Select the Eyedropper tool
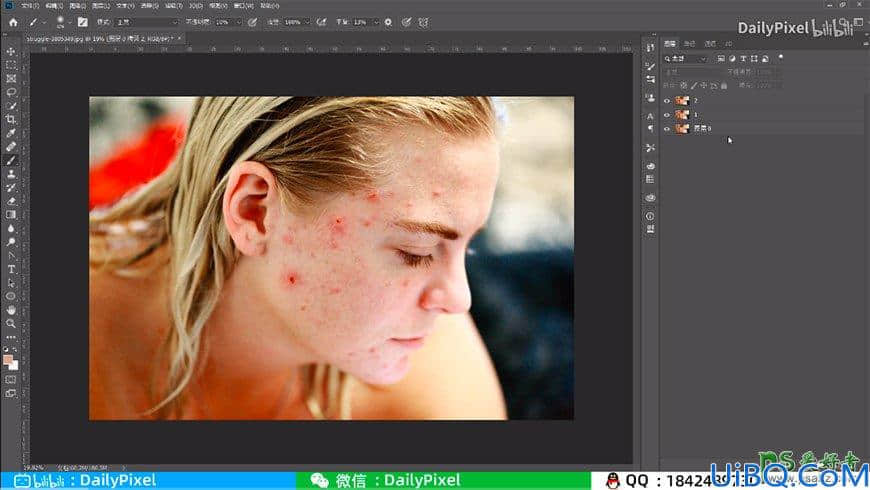 [x=11, y=133]
